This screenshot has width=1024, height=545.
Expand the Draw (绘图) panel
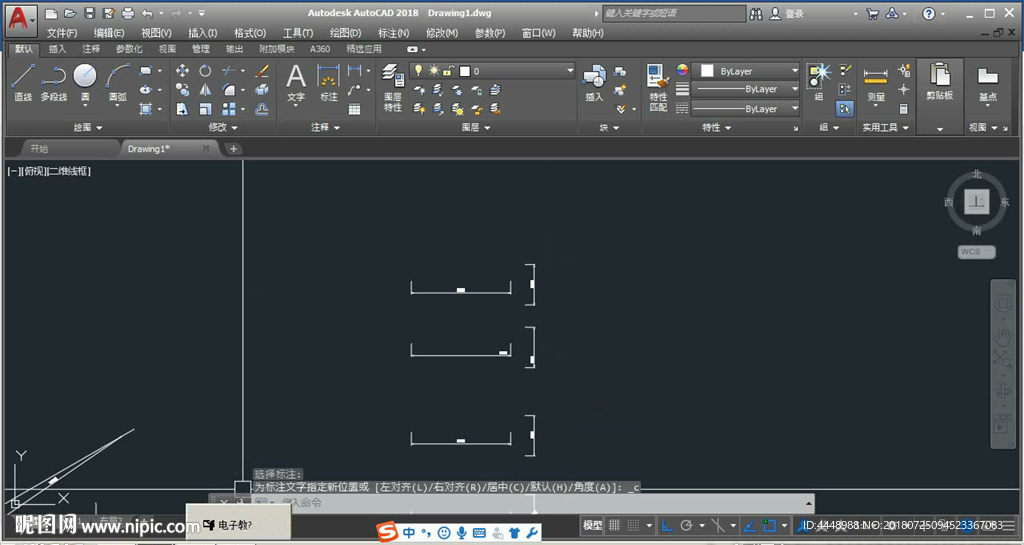[x=88, y=127]
